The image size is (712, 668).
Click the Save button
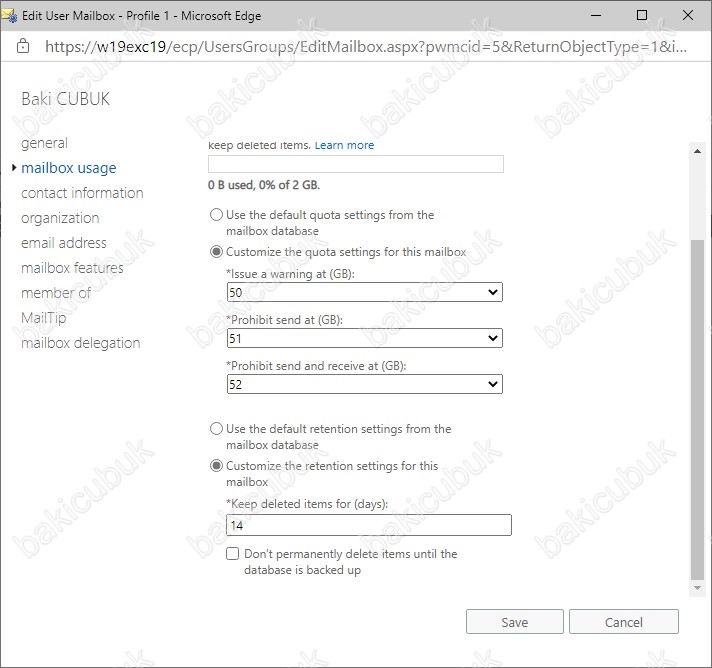coord(514,622)
